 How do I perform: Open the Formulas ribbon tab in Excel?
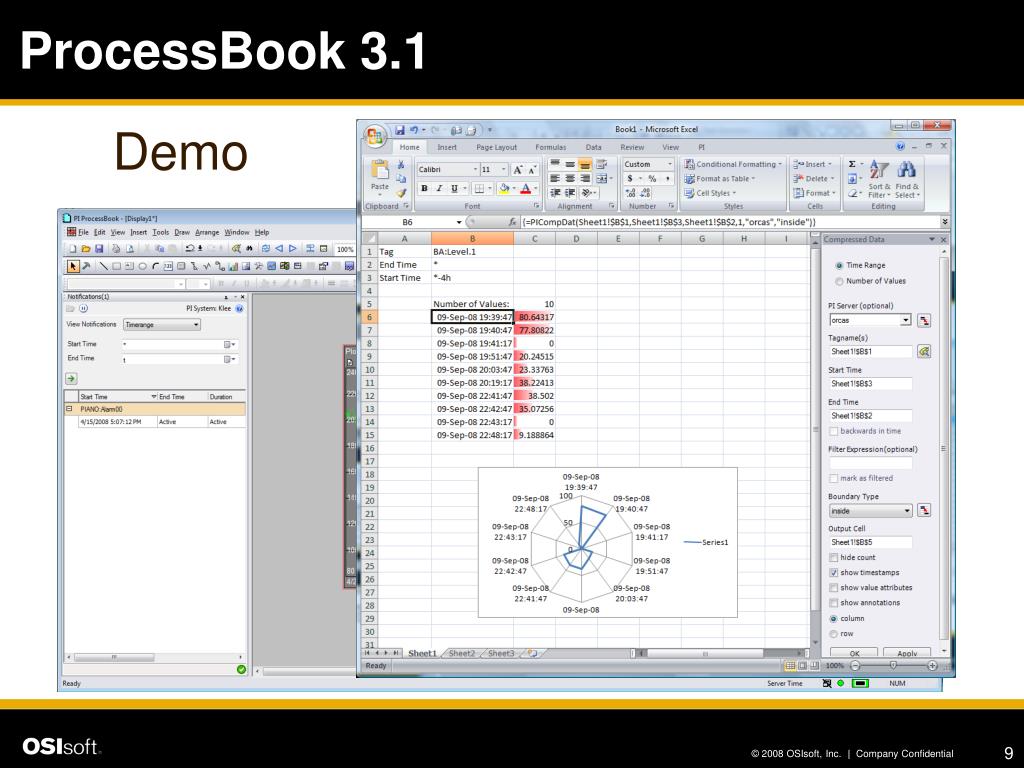pyautogui.click(x=551, y=148)
